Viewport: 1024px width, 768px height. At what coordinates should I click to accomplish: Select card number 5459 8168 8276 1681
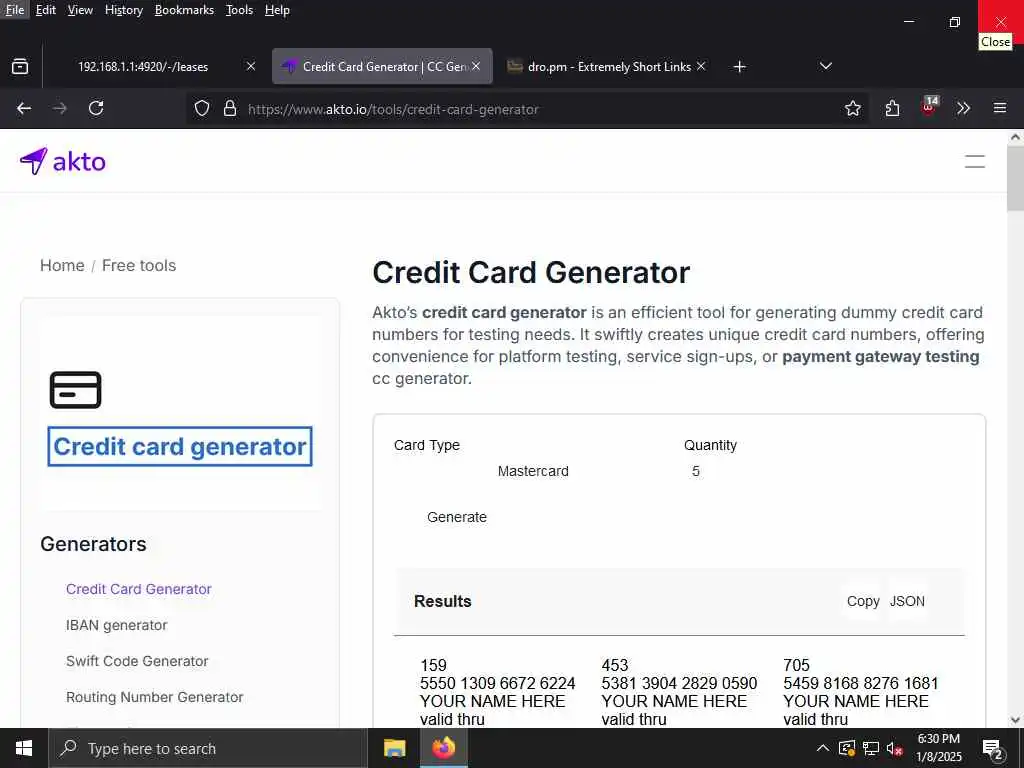[861, 683]
